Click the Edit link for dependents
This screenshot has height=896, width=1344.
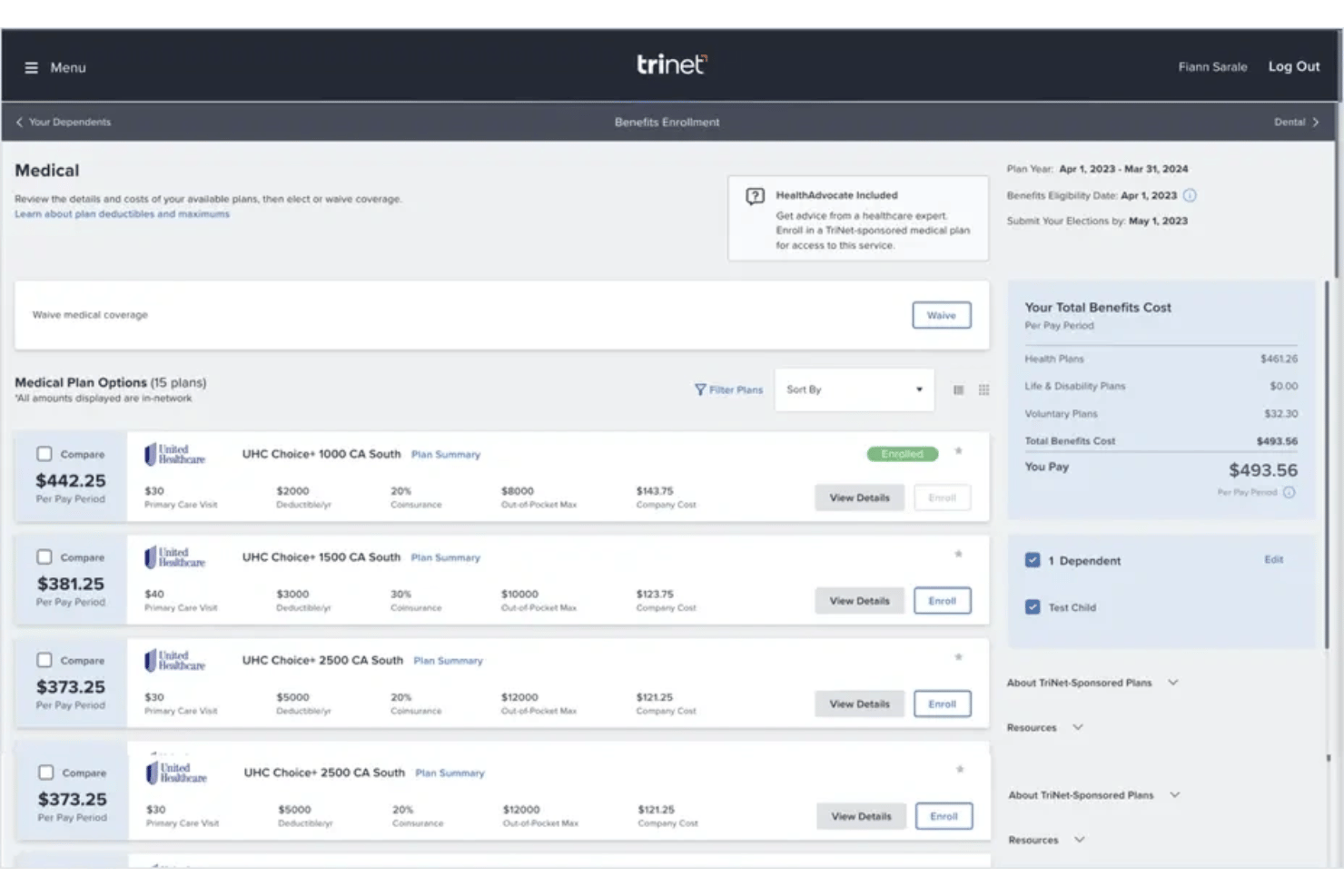[x=1274, y=559]
